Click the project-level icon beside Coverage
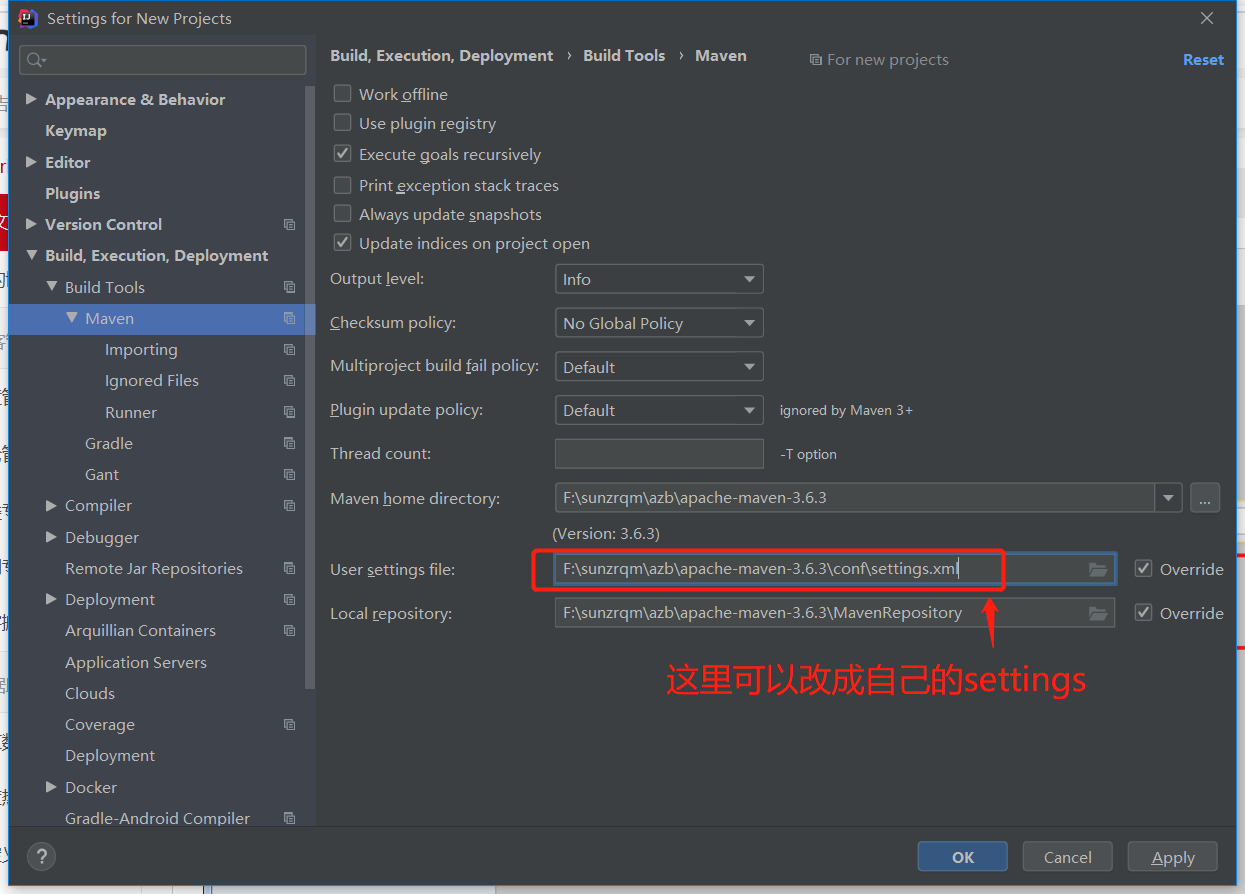The width and height of the screenshot is (1245, 894). [x=289, y=725]
